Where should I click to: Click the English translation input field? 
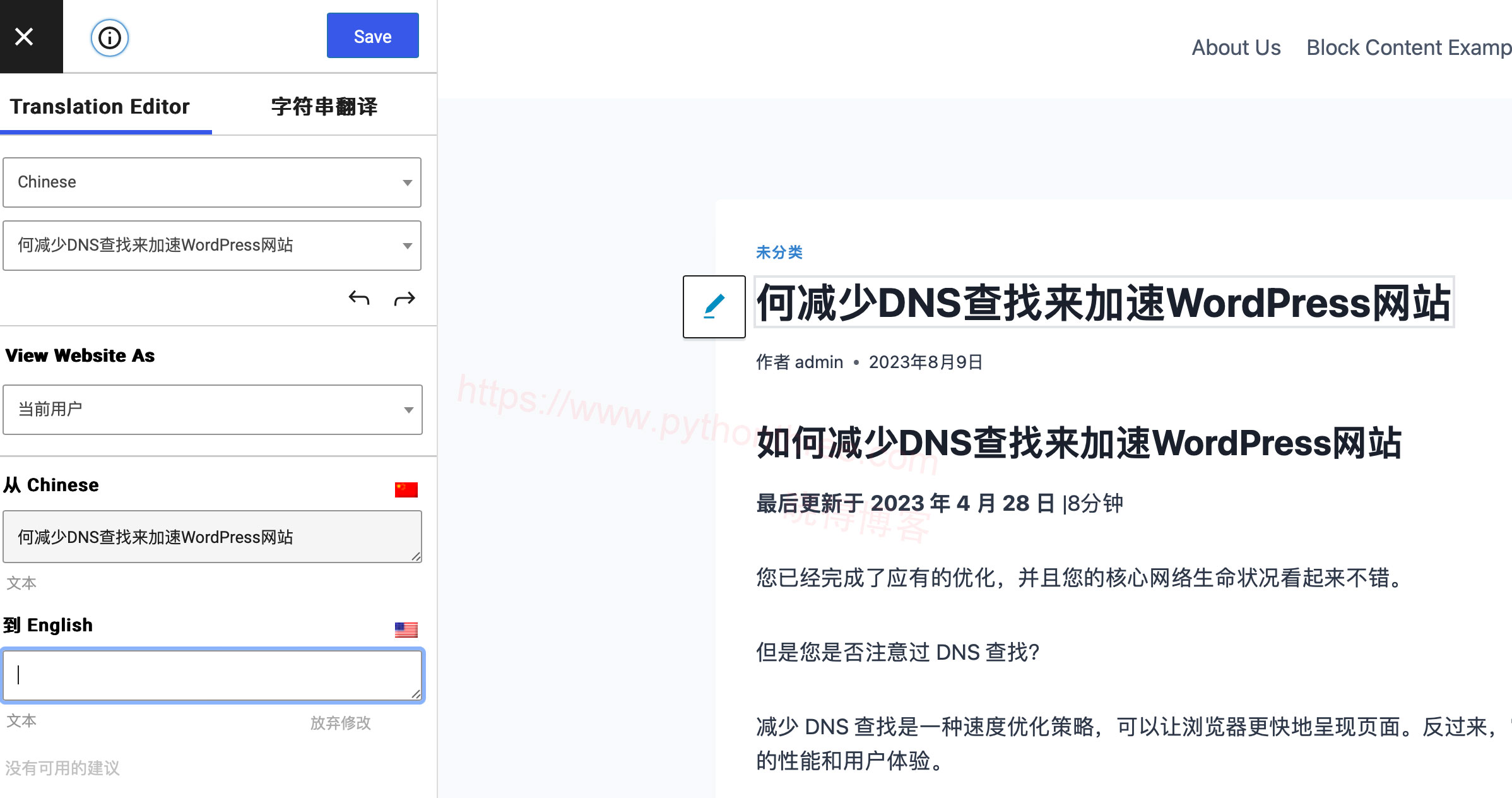[213, 676]
